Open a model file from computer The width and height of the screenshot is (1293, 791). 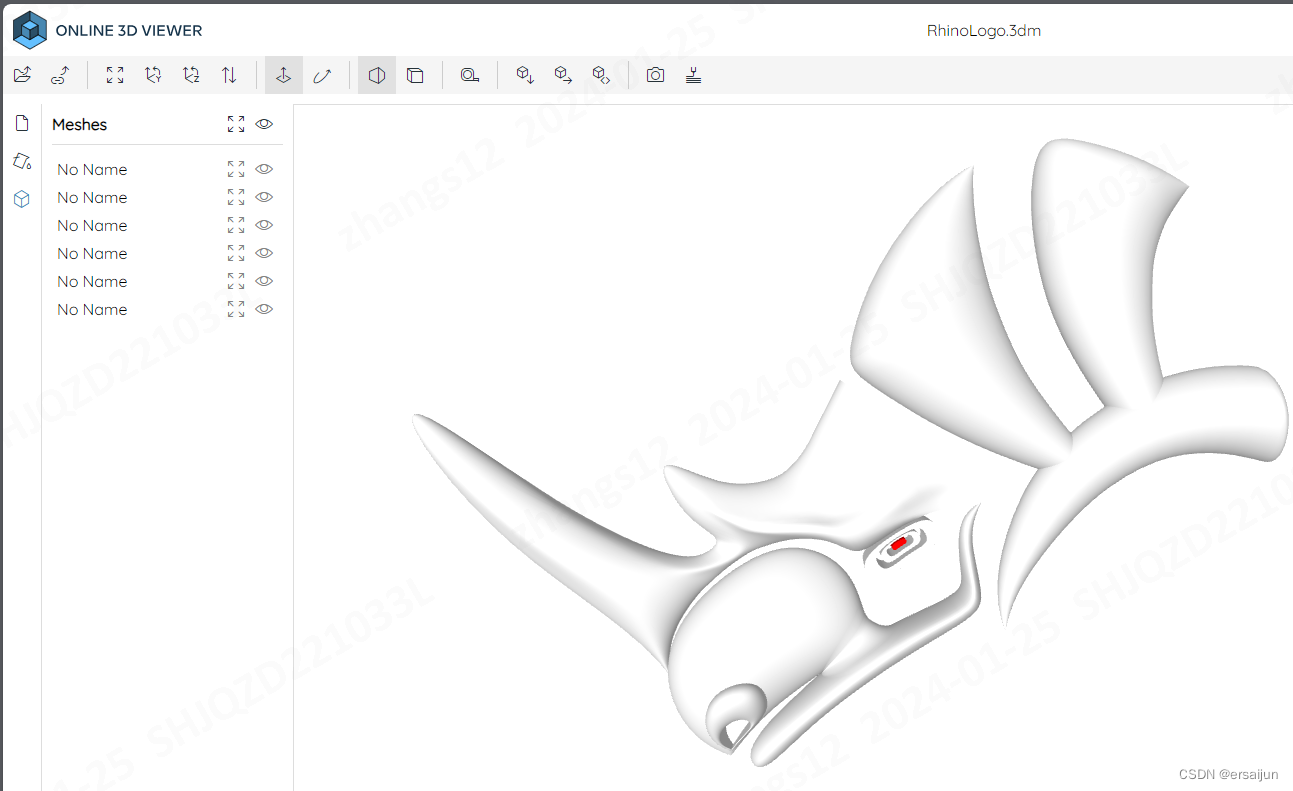[21, 74]
